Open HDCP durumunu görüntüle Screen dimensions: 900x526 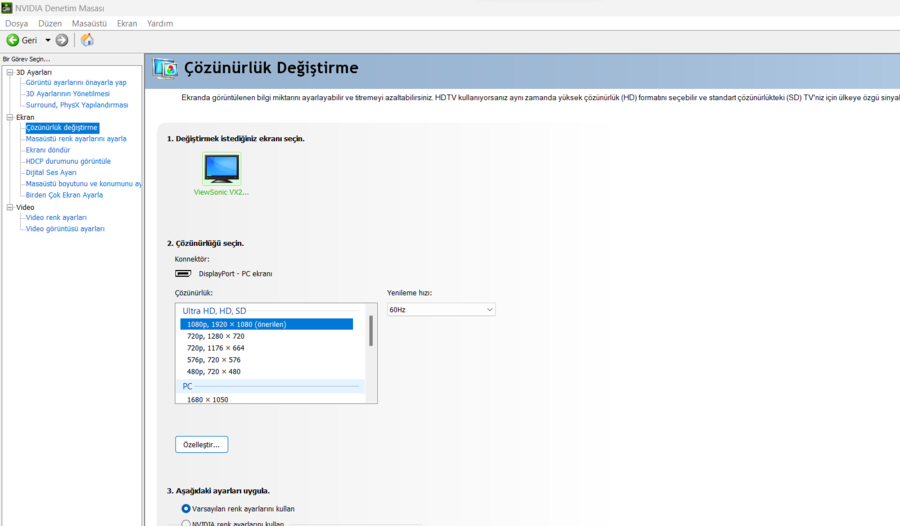click(x=68, y=161)
